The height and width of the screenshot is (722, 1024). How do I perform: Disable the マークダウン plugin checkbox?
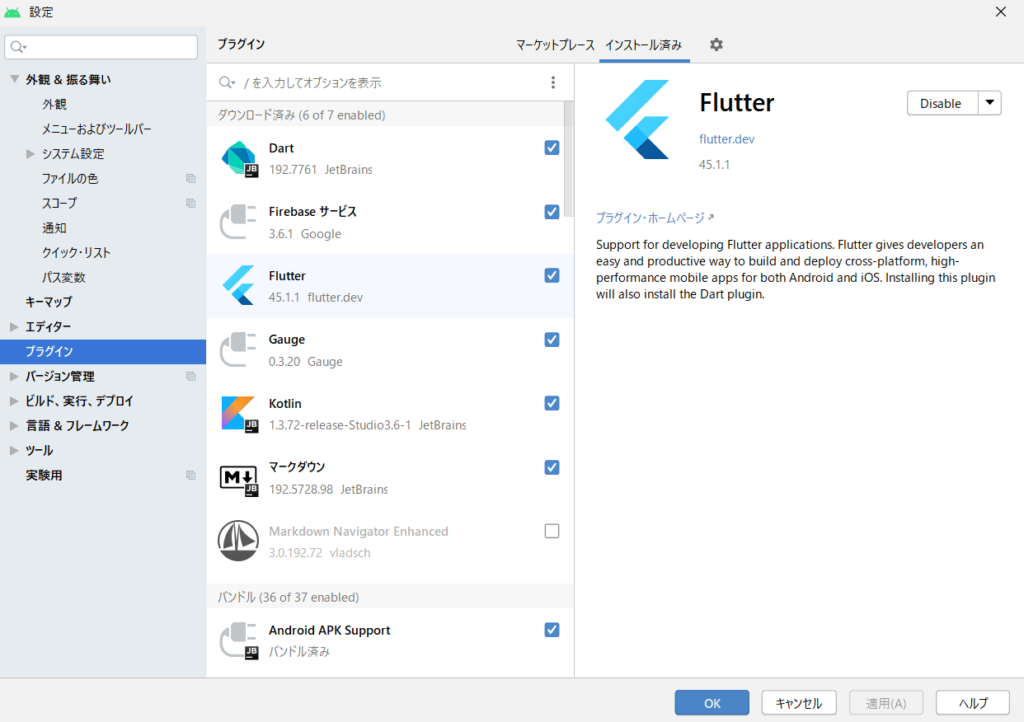point(552,467)
